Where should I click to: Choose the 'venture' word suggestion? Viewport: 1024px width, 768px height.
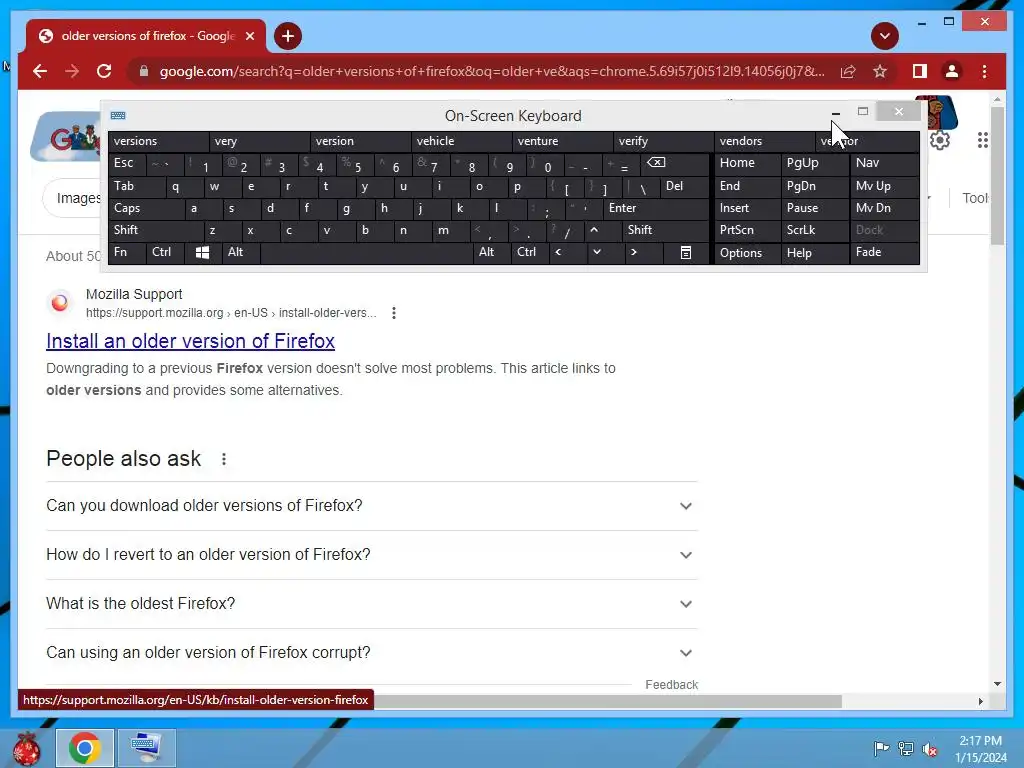tap(562, 141)
